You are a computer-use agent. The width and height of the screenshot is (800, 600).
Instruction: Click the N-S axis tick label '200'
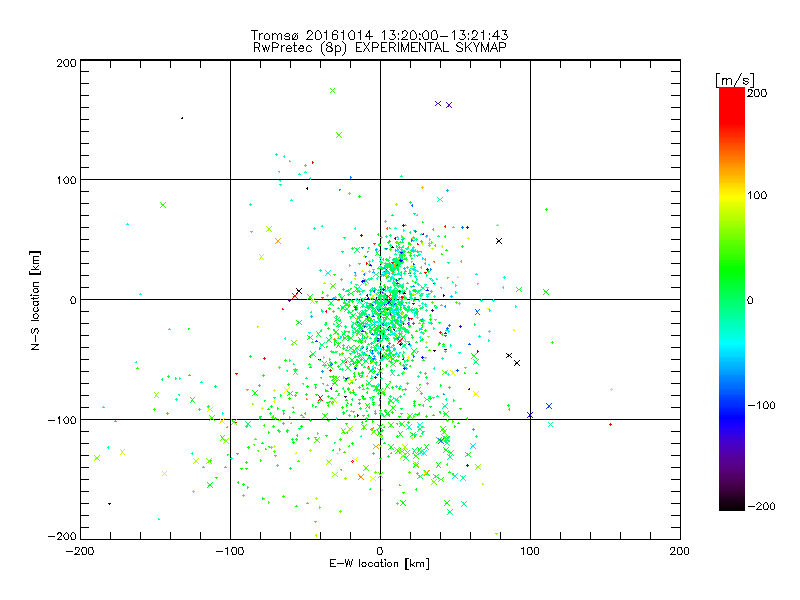(x=67, y=63)
